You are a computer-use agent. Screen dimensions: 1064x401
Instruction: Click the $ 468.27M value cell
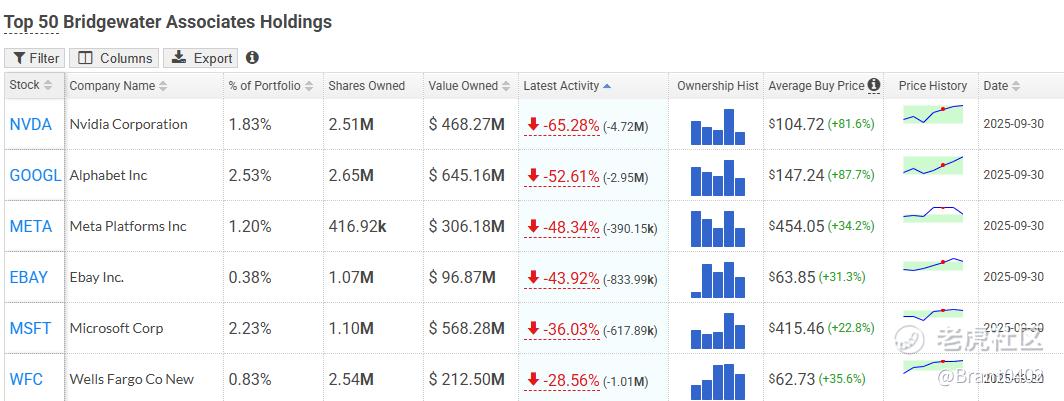[x=467, y=124]
